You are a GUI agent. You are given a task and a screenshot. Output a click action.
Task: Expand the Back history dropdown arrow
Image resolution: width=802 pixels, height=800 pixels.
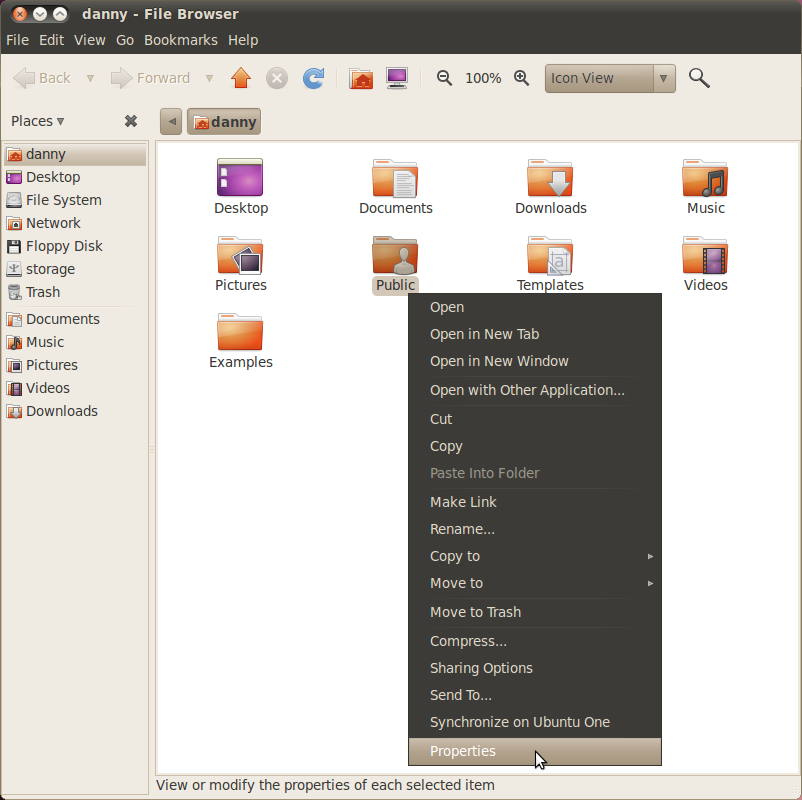click(91, 78)
